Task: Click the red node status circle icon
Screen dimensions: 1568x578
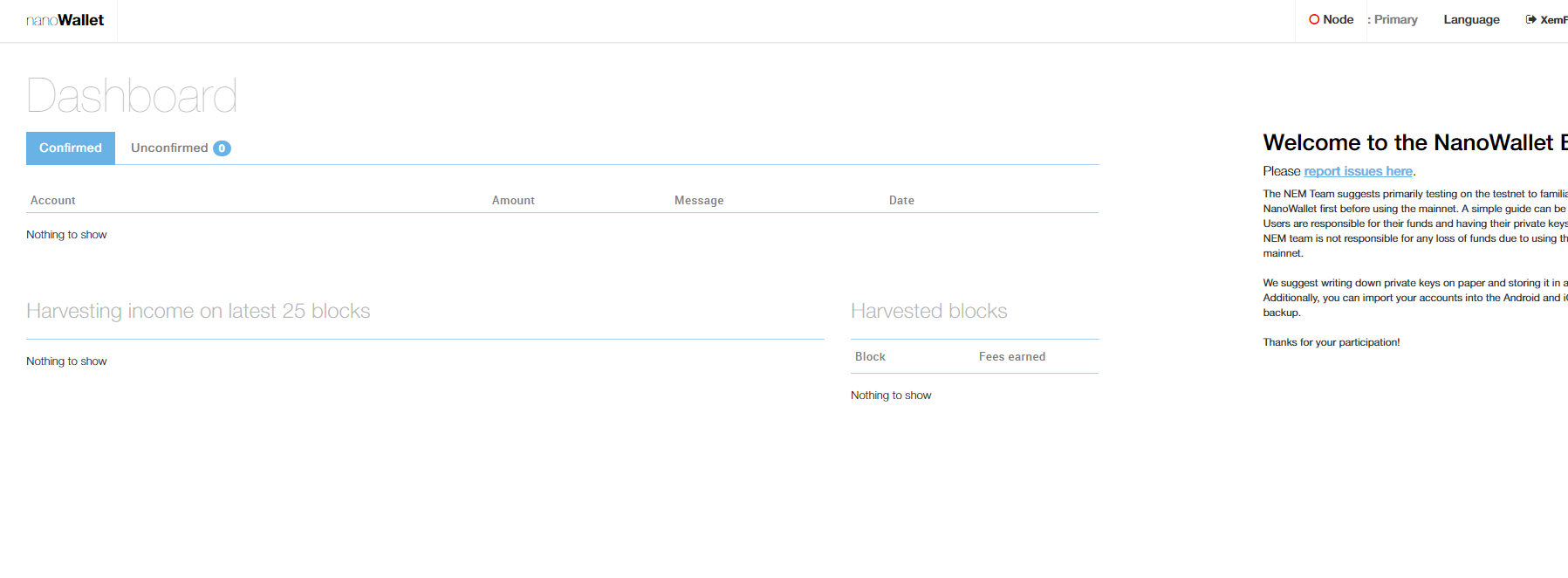Action: (1314, 19)
